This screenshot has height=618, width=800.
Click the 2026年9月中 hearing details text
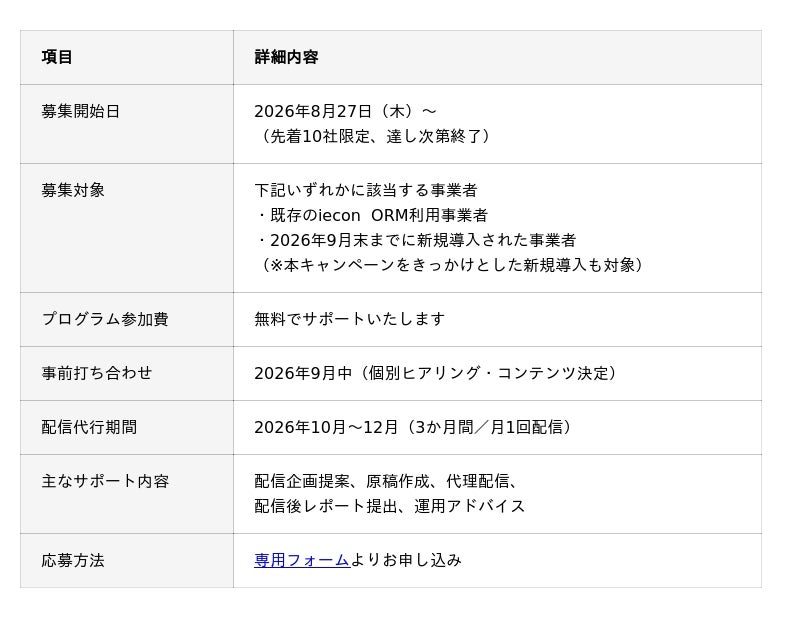(438, 373)
